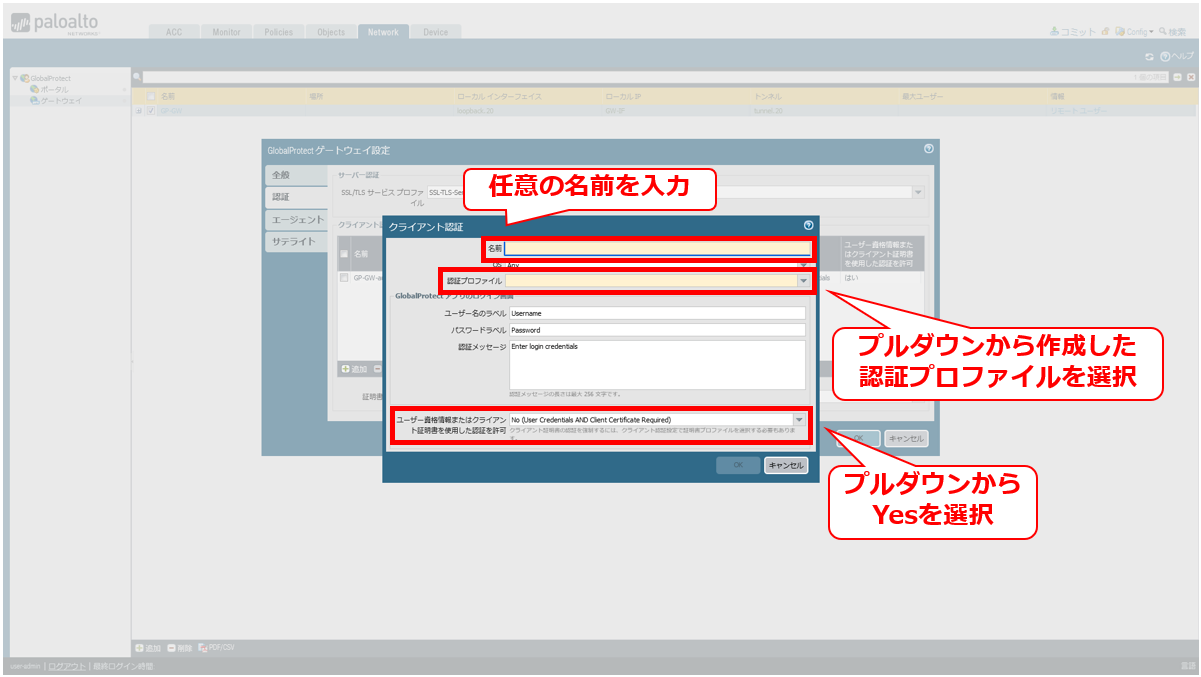
Task: Click the refresh icon near ヘルプ
Action: pos(1150,57)
